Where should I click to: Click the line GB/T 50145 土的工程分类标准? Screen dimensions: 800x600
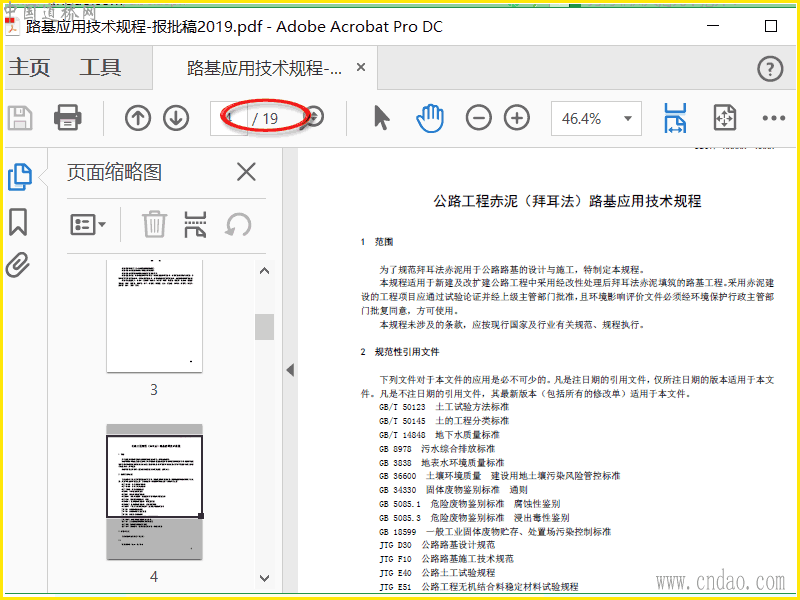click(x=444, y=421)
